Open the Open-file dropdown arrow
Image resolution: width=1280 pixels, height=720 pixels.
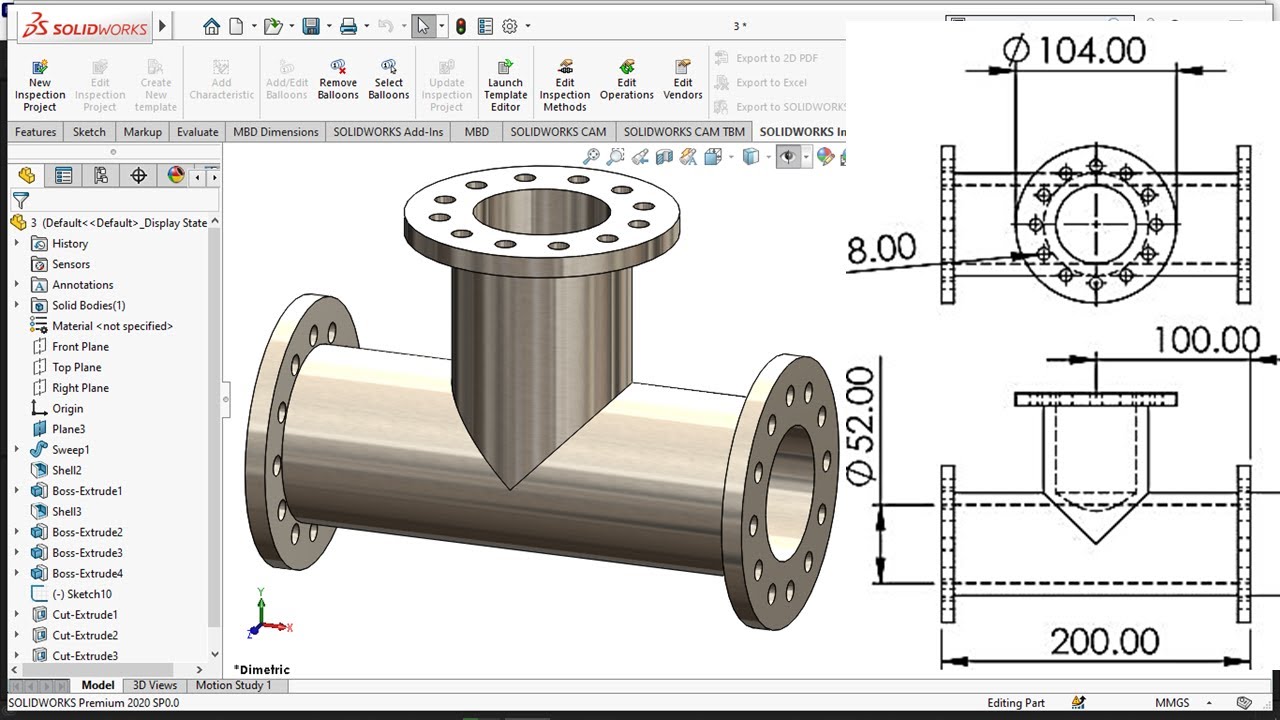click(291, 27)
